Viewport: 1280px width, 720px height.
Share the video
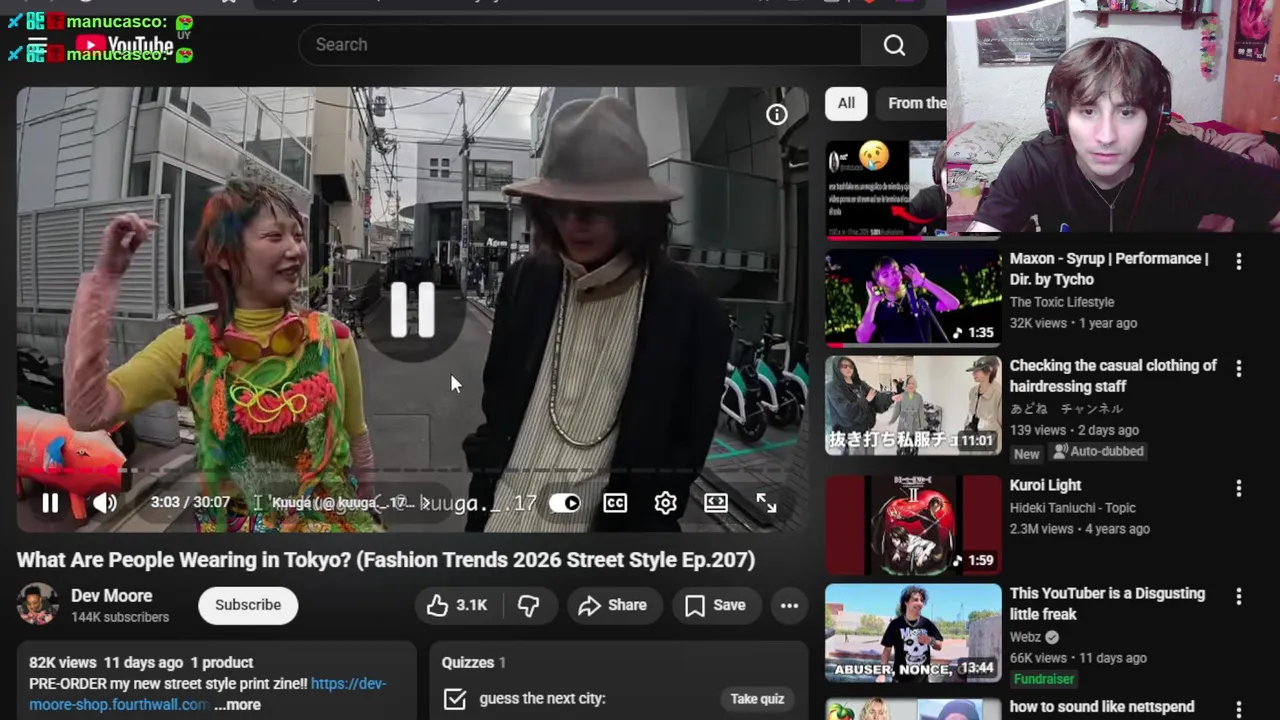point(613,605)
